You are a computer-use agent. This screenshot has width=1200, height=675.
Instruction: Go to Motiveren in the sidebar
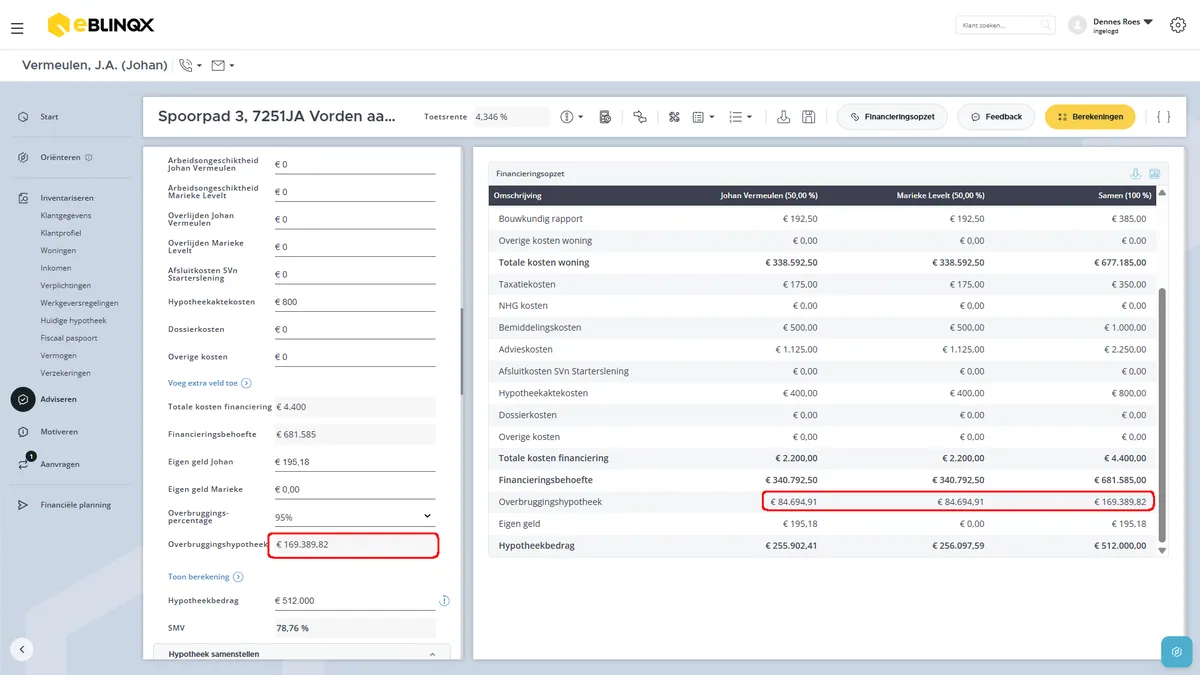(x=59, y=432)
